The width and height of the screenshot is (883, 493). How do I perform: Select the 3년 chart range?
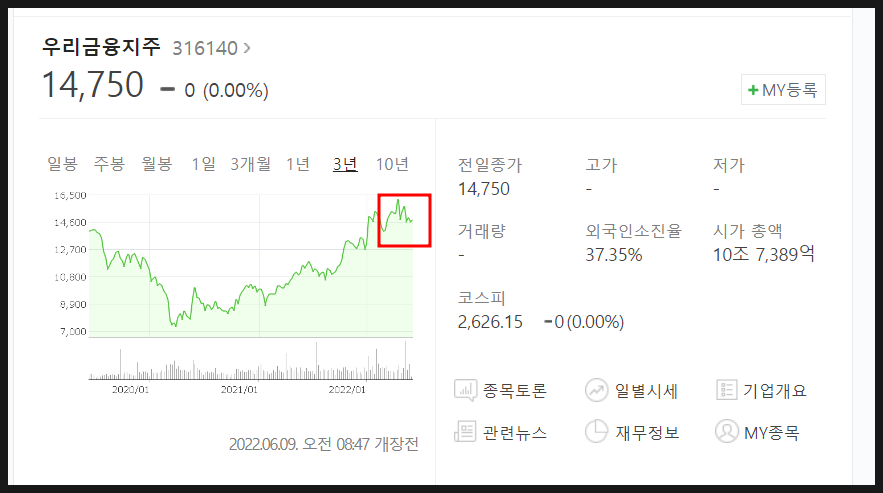click(345, 164)
